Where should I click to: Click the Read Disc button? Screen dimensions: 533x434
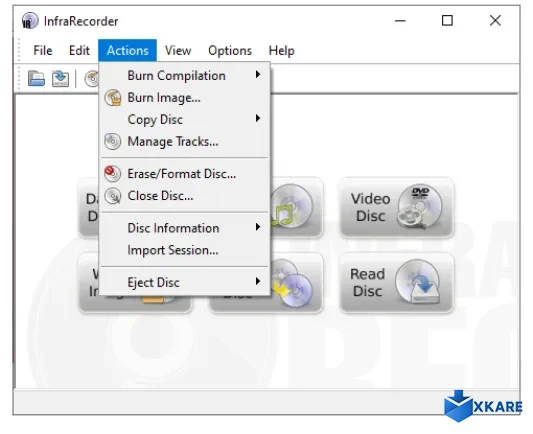(396, 283)
